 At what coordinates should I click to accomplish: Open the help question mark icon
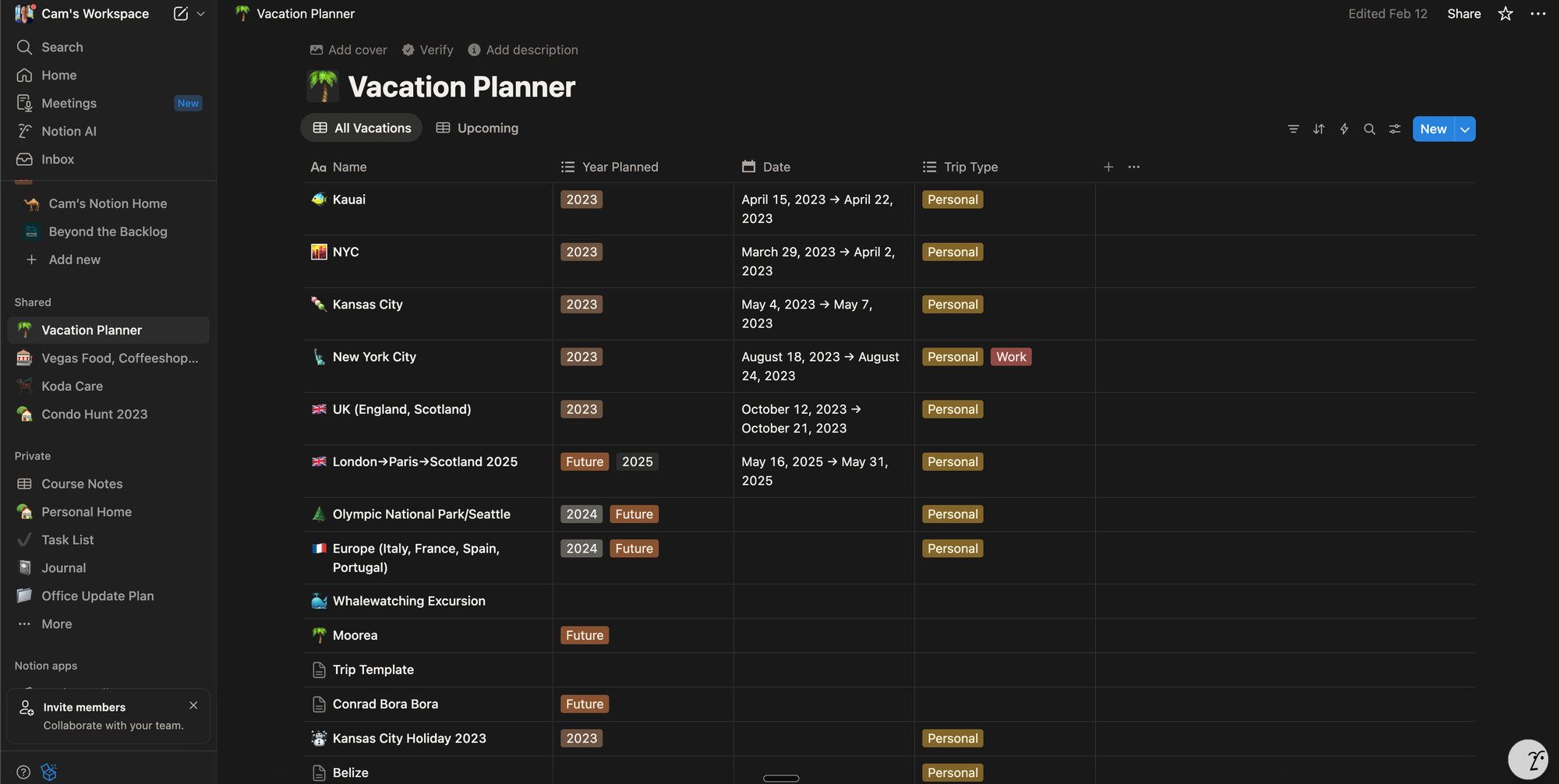click(x=23, y=772)
